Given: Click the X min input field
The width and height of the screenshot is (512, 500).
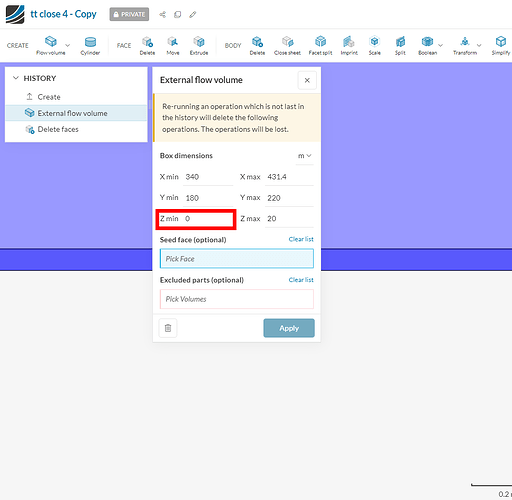Looking at the screenshot, I should tap(208, 177).
